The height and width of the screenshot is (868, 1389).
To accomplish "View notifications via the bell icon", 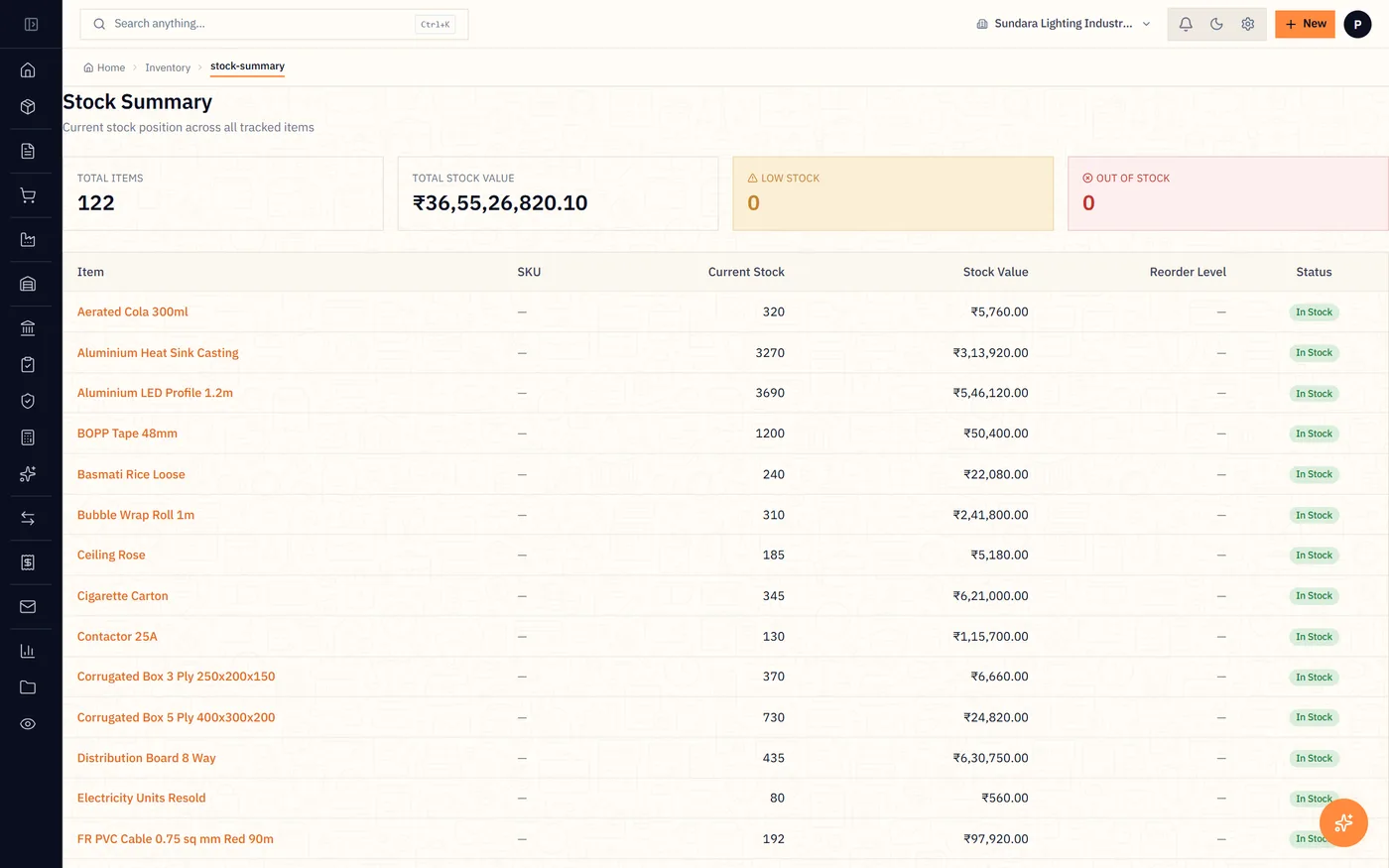I will coord(1186,24).
